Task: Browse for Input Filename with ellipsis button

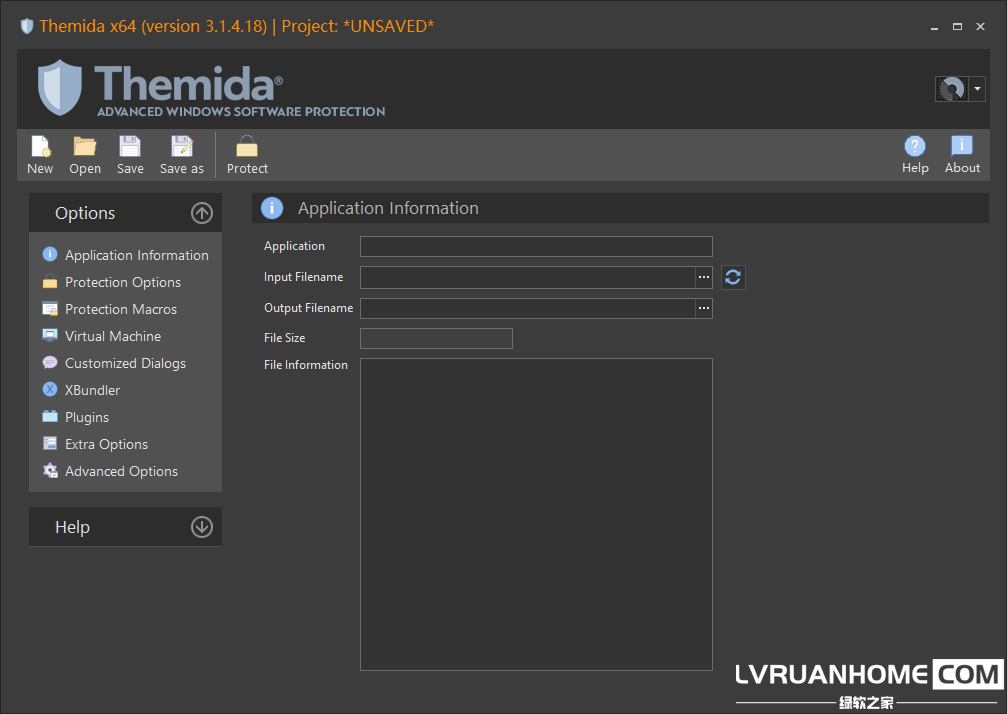Action: click(704, 277)
